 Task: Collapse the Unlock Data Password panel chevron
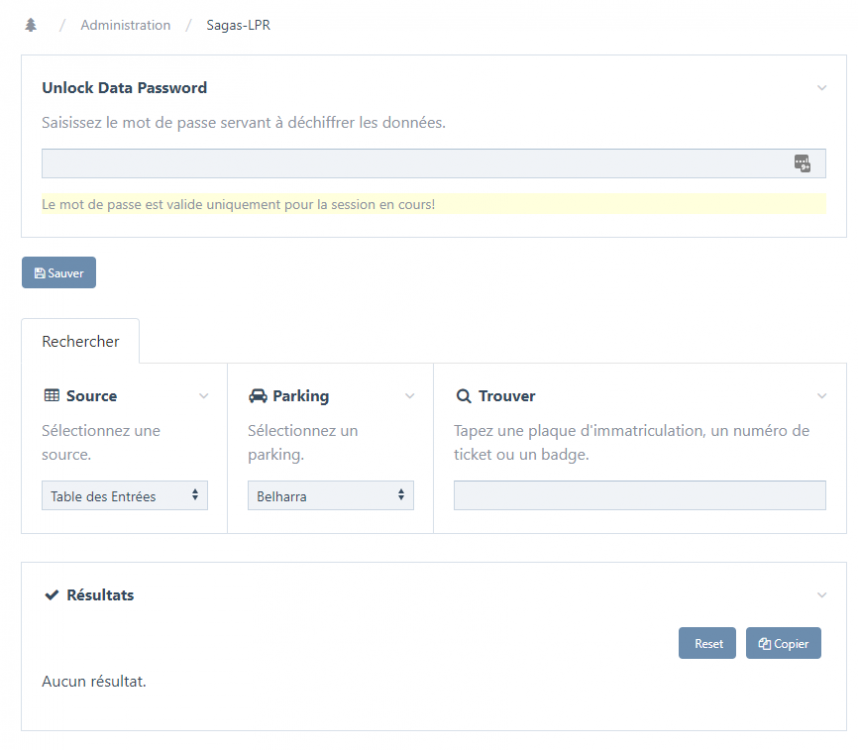click(x=821, y=88)
